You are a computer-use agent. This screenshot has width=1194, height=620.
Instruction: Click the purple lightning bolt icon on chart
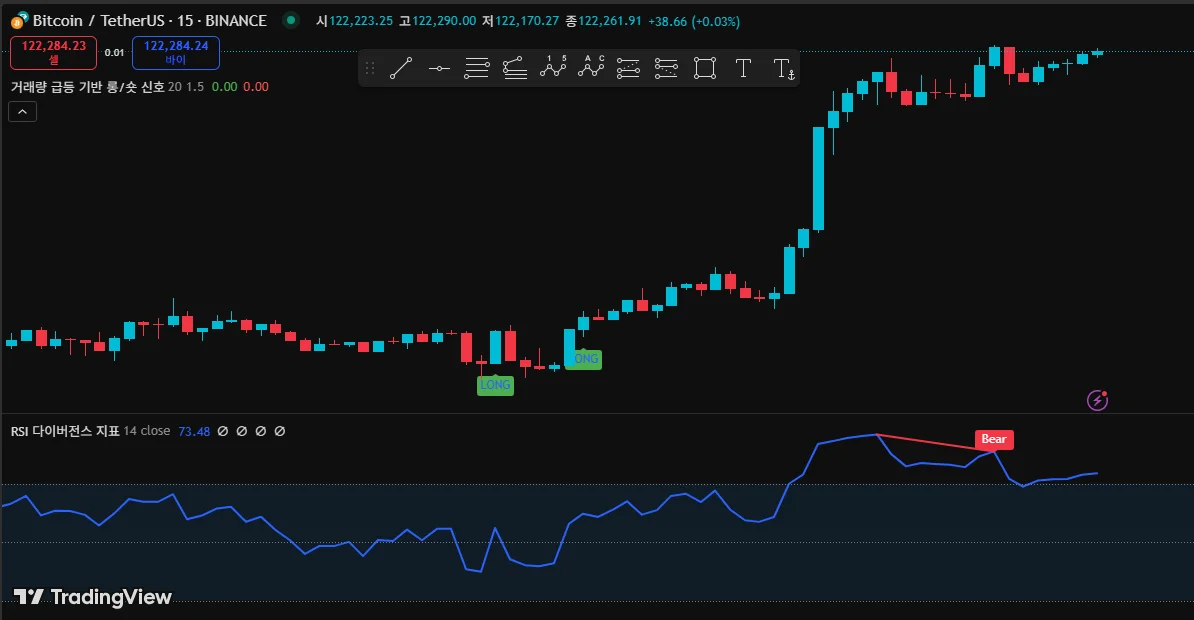1097,400
